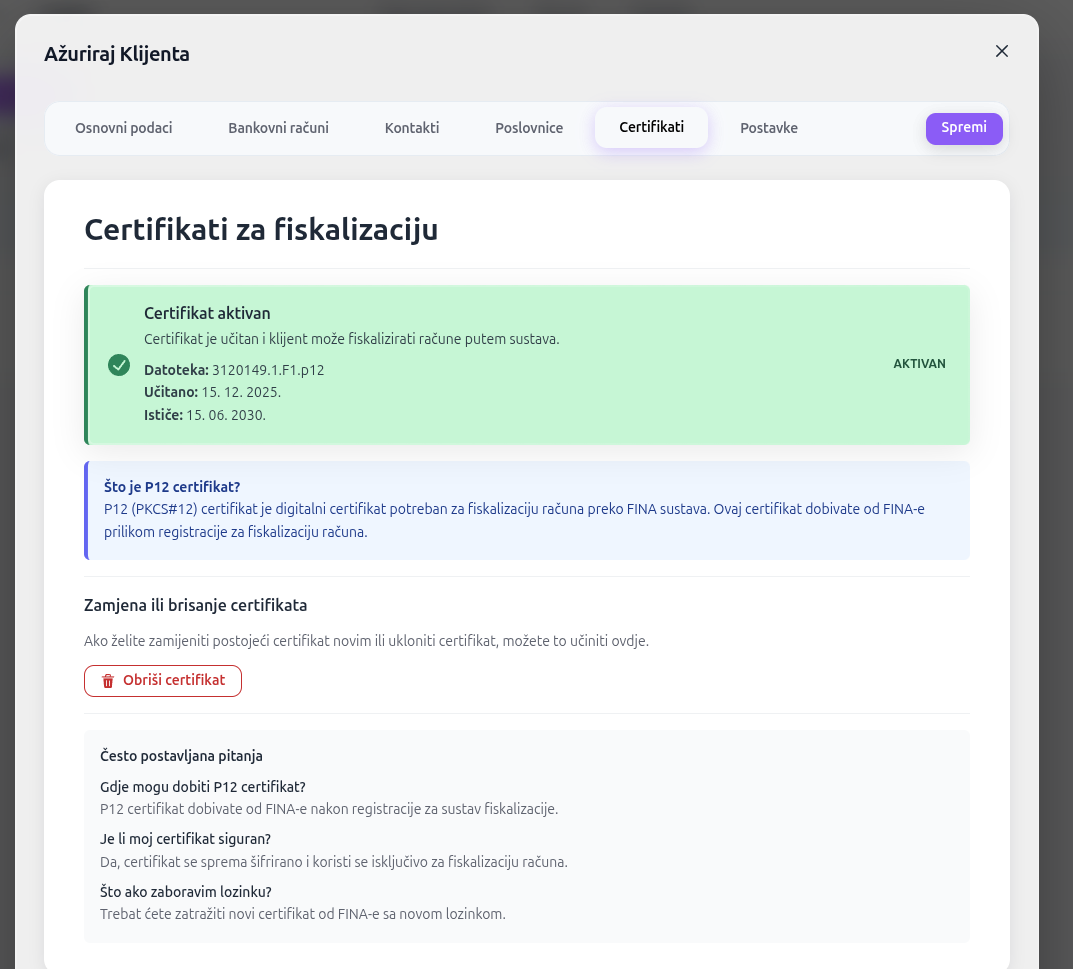Click the Je li moj certifikat siguran? question
This screenshot has width=1073, height=969.
pyautogui.click(x=186, y=839)
